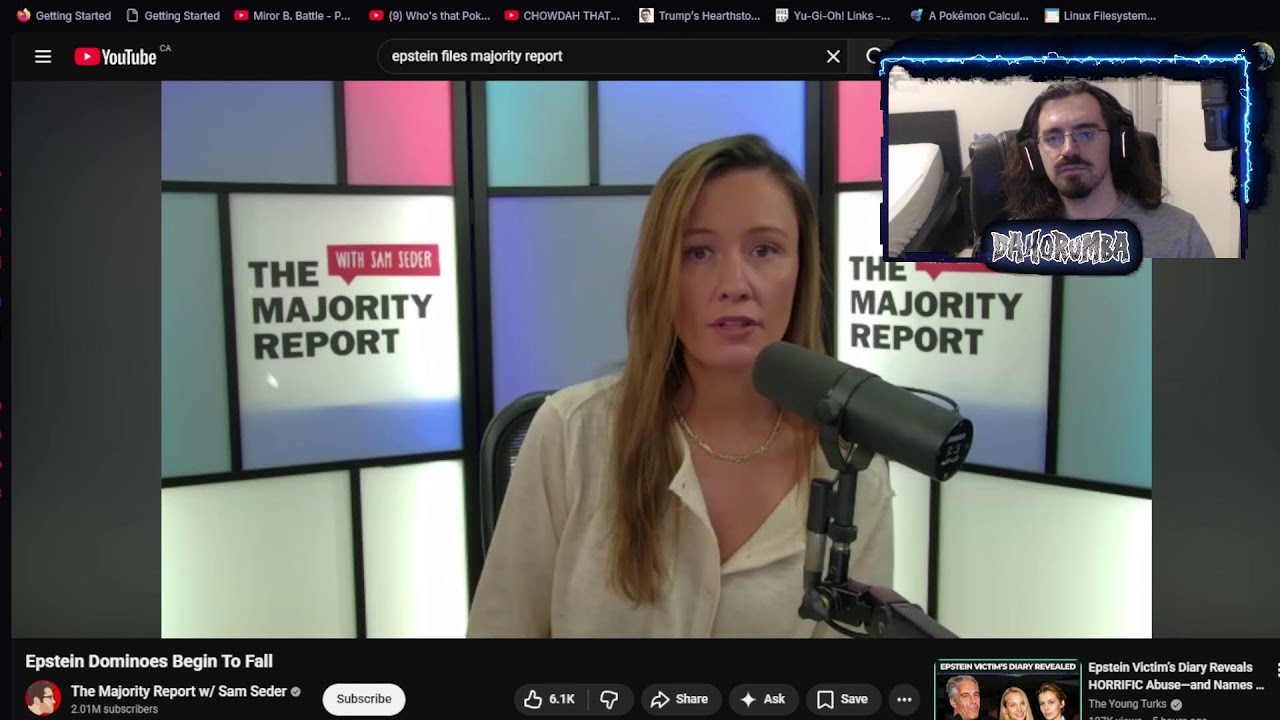The width and height of the screenshot is (1280, 720).
Task: Go to the YouTube home logo
Action: (116, 57)
